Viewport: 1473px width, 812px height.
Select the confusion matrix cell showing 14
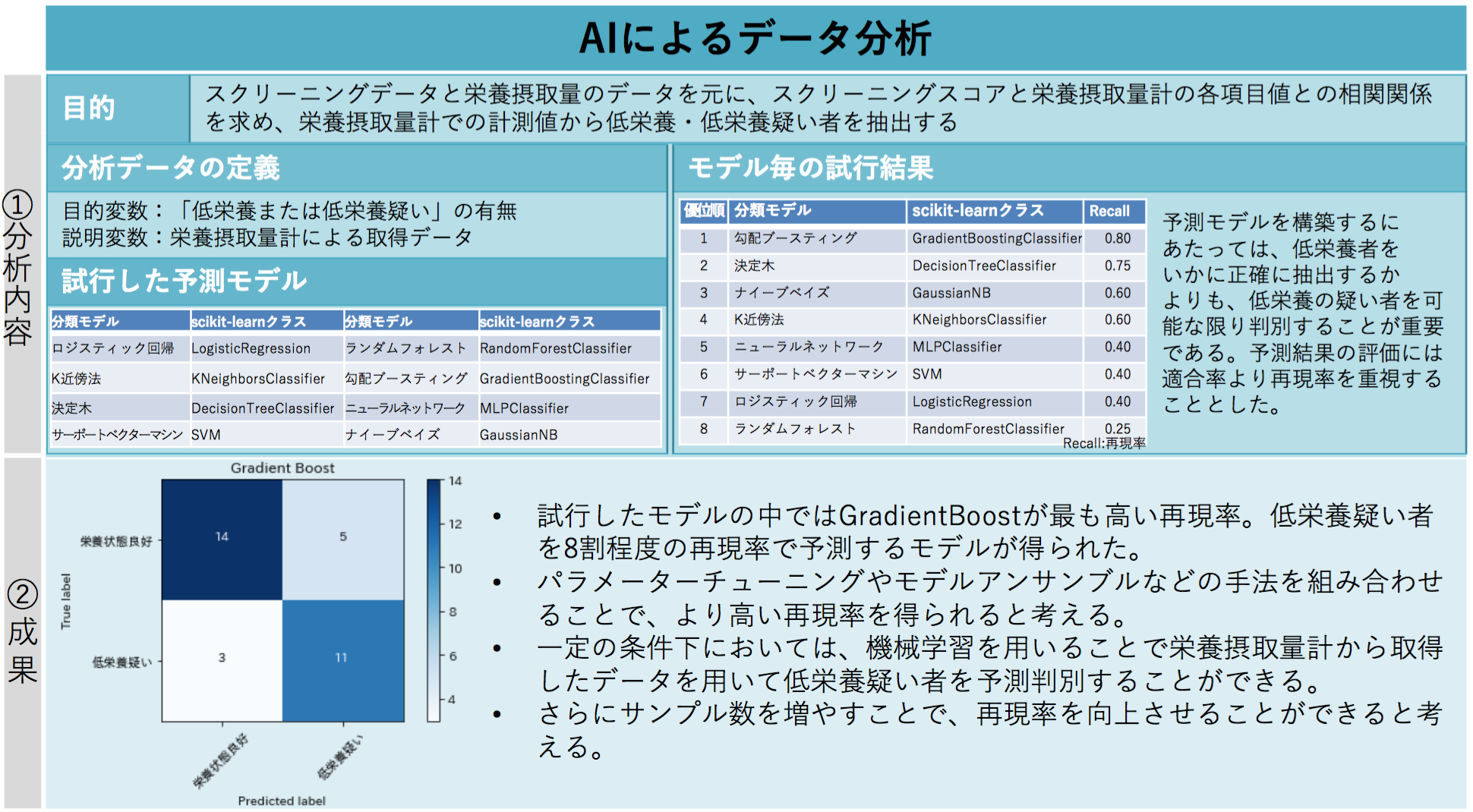coord(222,540)
